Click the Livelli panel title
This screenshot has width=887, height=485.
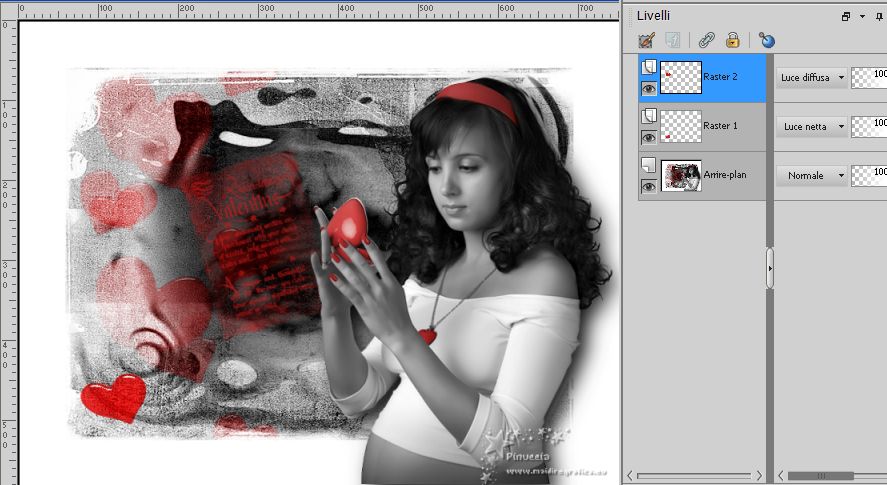tap(653, 16)
